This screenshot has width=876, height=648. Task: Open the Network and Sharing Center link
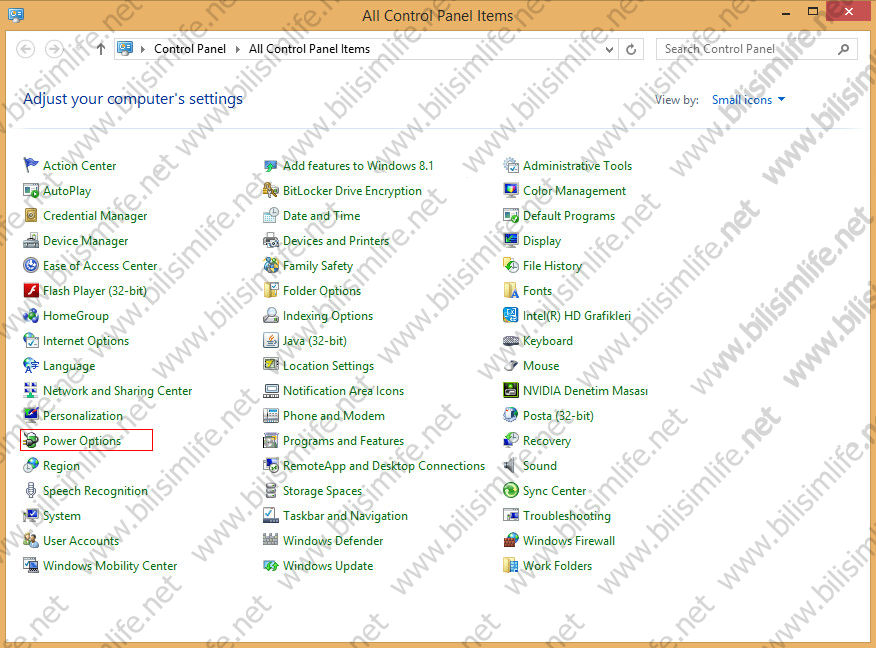click(117, 391)
